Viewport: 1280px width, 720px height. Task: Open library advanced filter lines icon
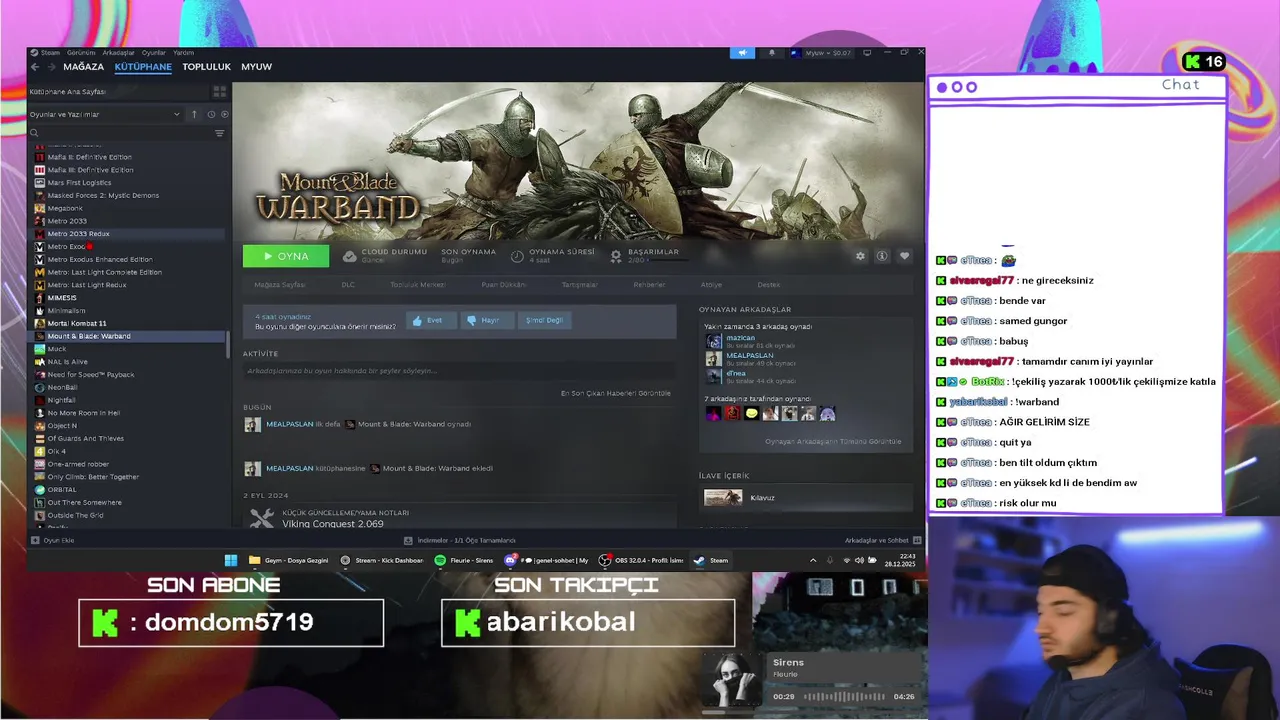(x=220, y=133)
